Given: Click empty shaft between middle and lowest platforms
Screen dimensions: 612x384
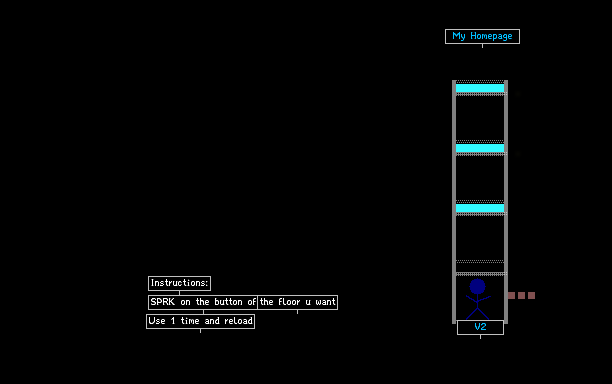Looking at the screenshot, I should pos(480,178).
